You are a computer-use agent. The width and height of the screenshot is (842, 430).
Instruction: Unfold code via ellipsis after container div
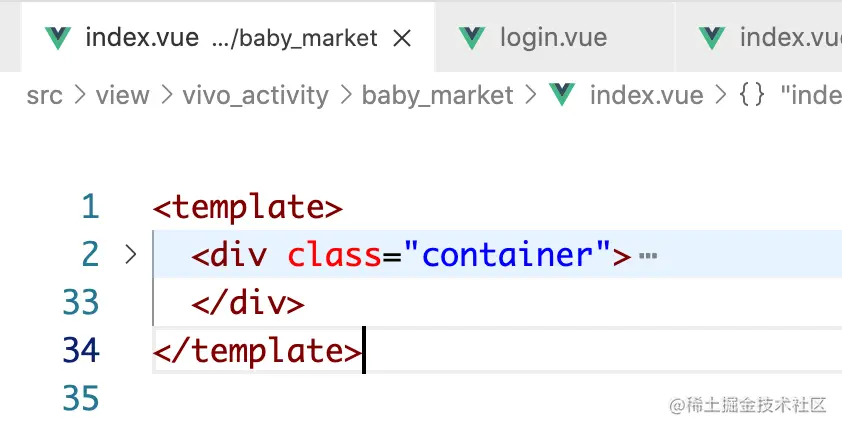click(648, 256)
